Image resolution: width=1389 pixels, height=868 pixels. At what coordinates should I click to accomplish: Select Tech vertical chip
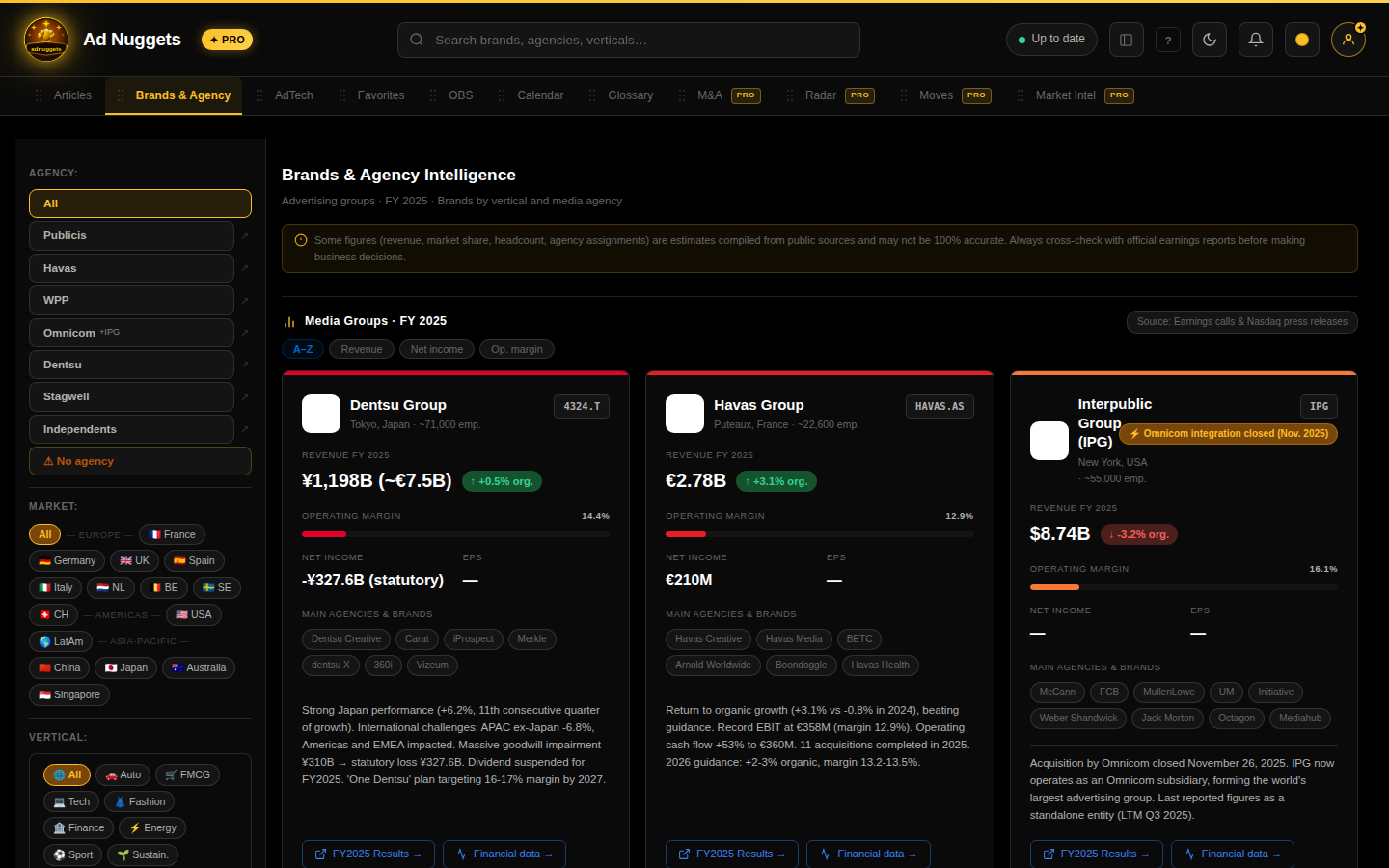[71, 801]
